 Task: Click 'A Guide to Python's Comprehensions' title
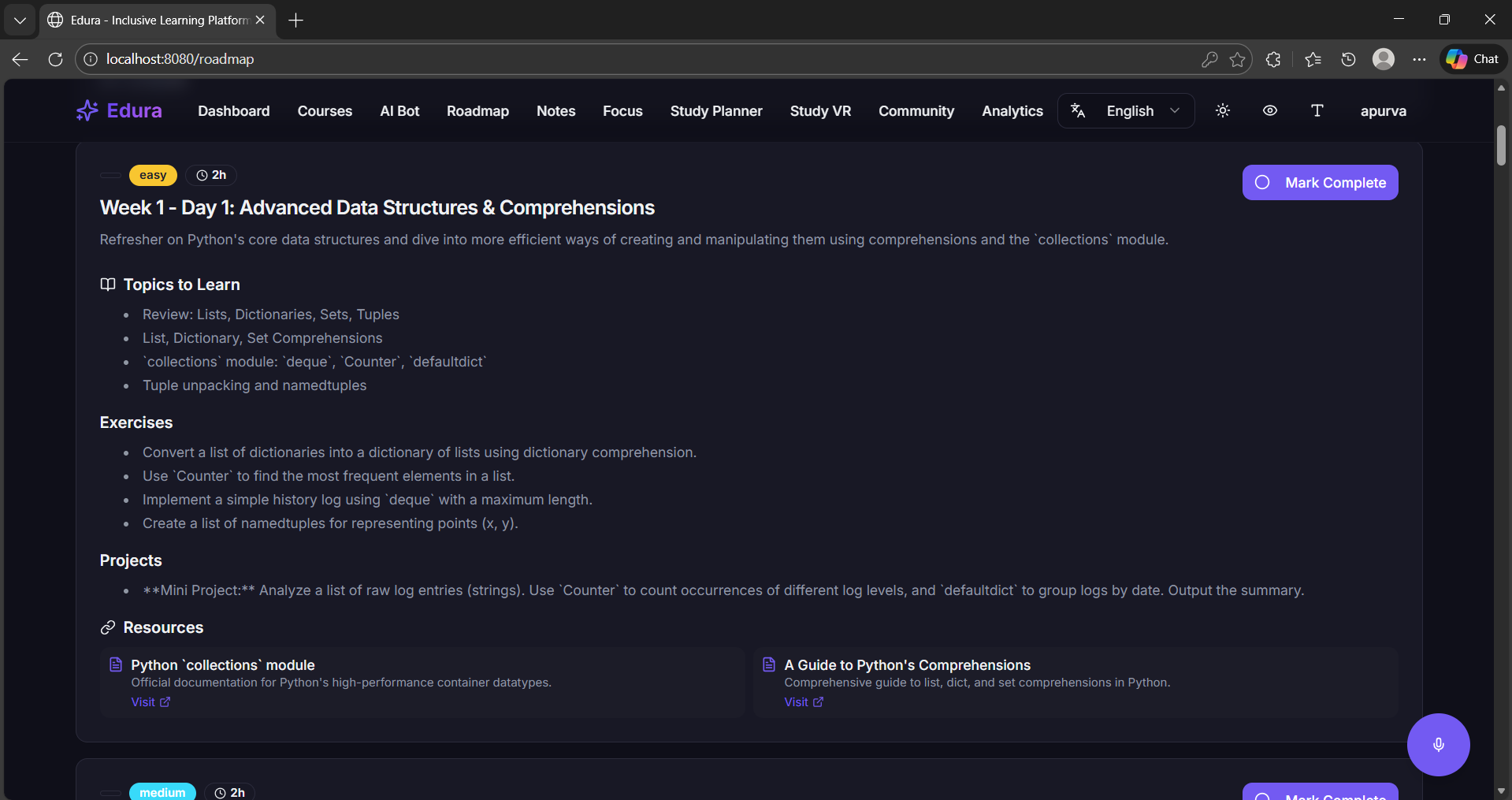tap(907, 665)
